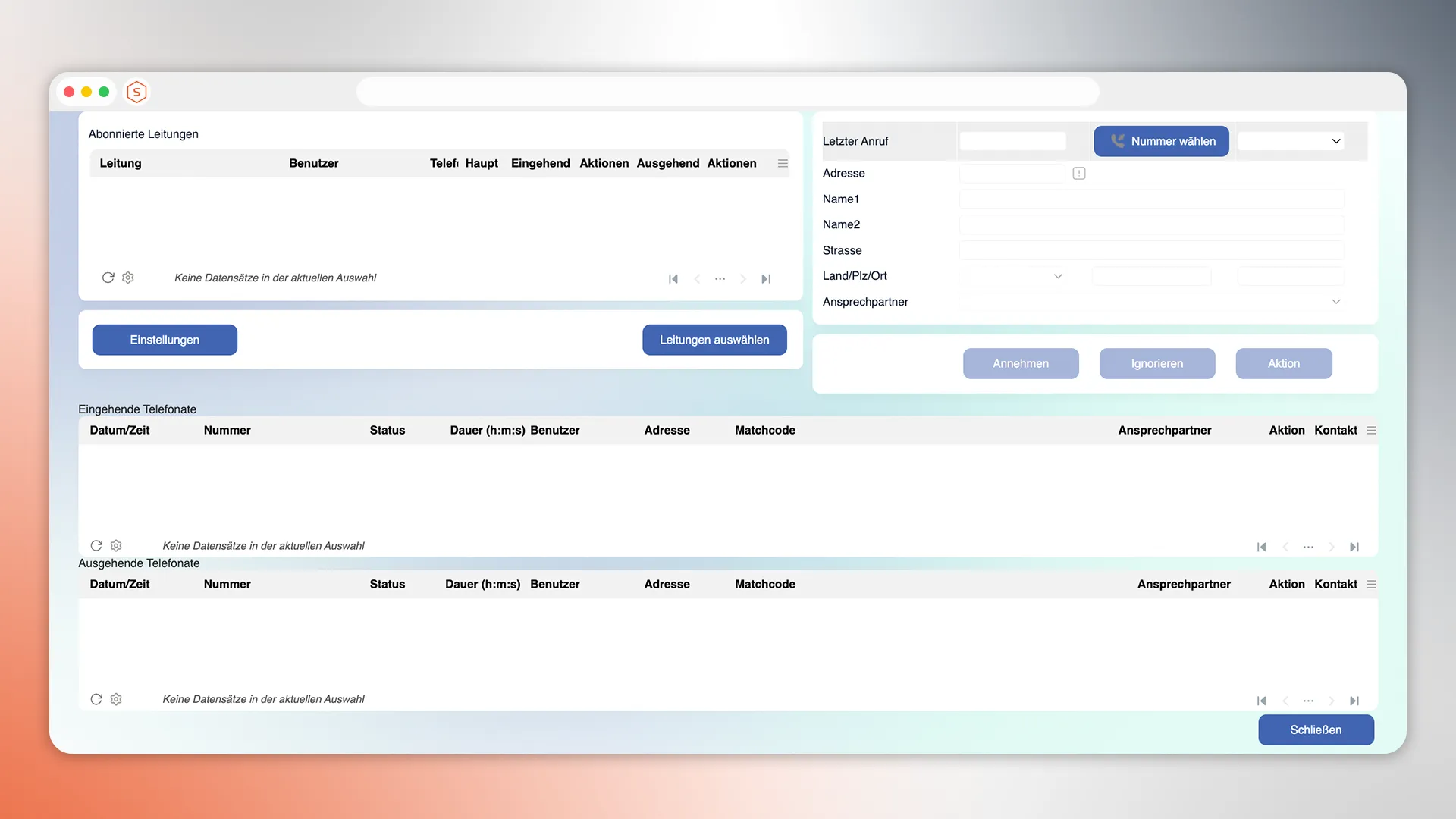Jump to first page of Ausgehende Telefonate
Image resolution: width=1456 pixels, height=819 pixels.
click(x=1261, y=701)
